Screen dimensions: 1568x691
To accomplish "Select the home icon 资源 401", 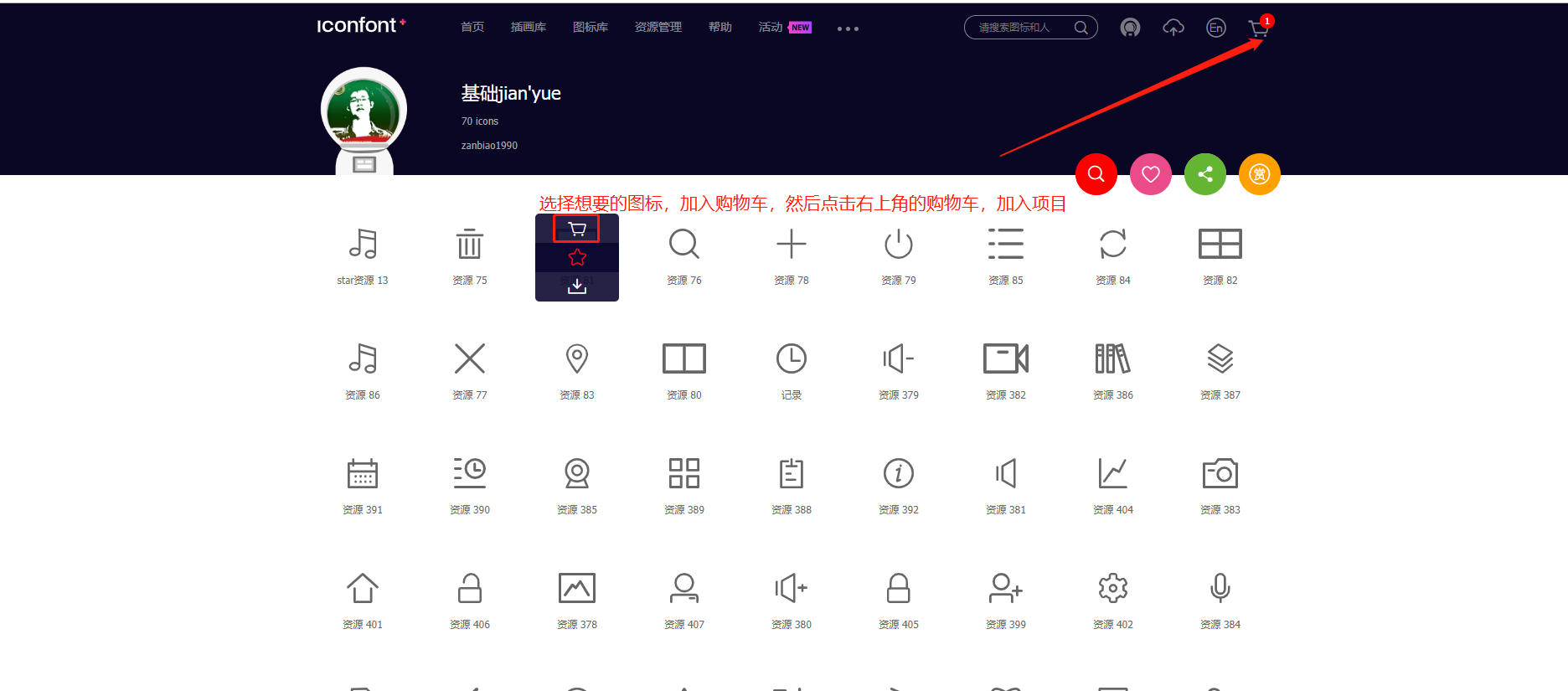I will tap(363, 588).
